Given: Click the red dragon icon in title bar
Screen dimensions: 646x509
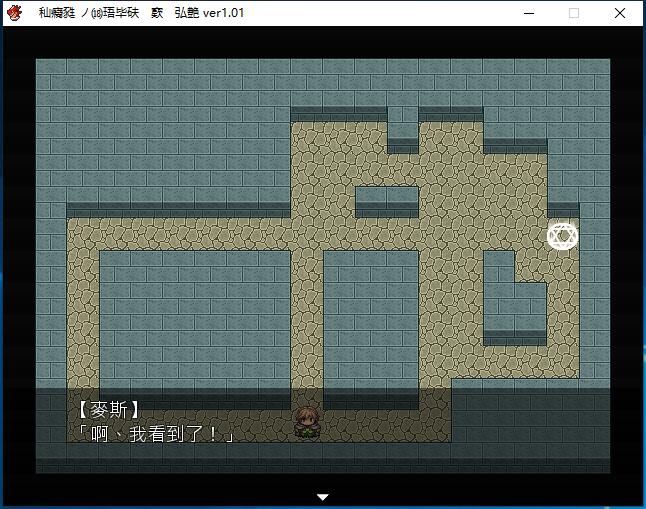Looking at the screenshot, I should (14, 13).
